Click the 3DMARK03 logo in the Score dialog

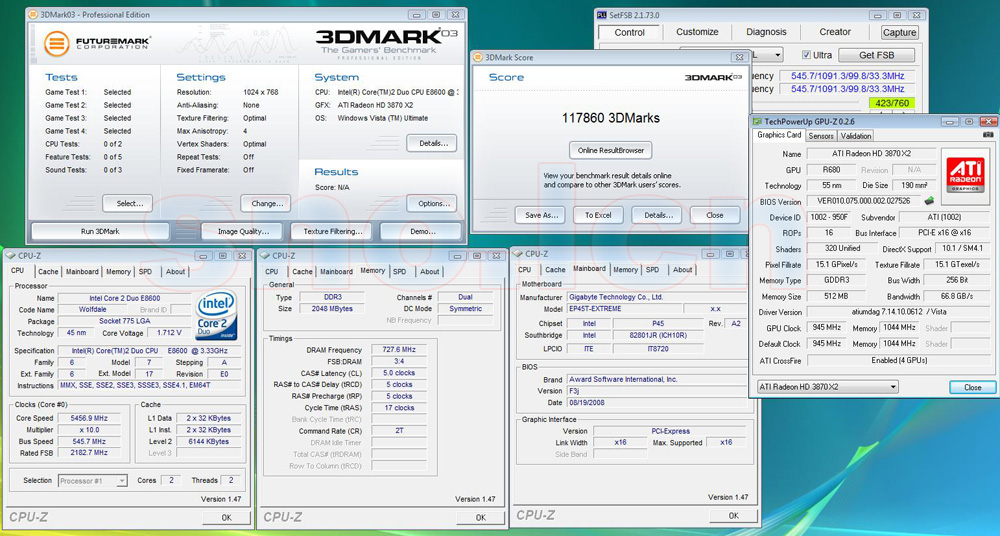pos(713,77)
